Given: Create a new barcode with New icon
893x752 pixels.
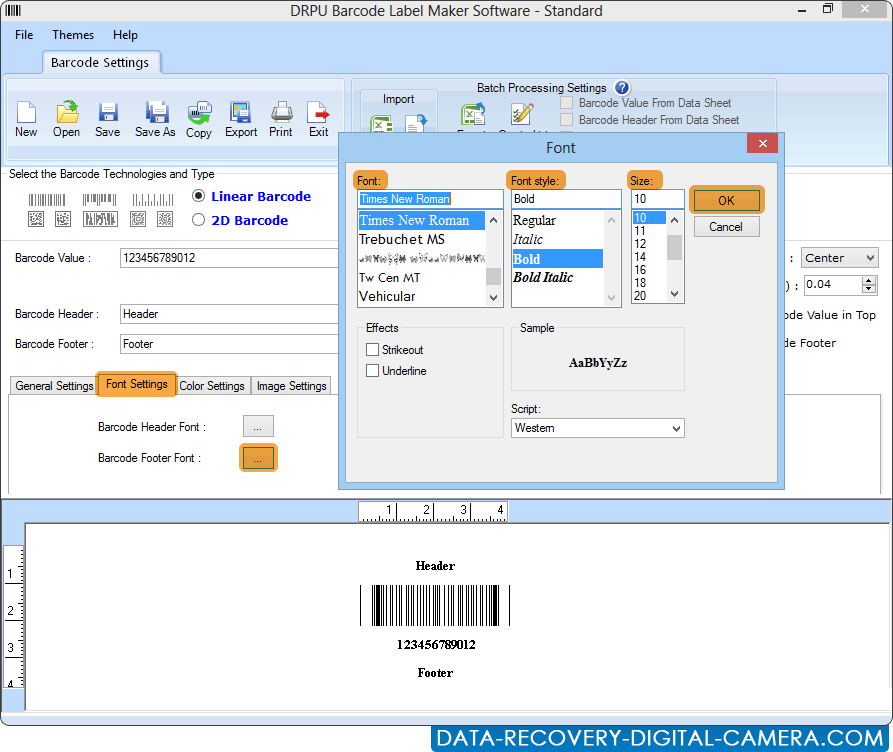Looking at the screenshot, I should click(x=25, y=117).
